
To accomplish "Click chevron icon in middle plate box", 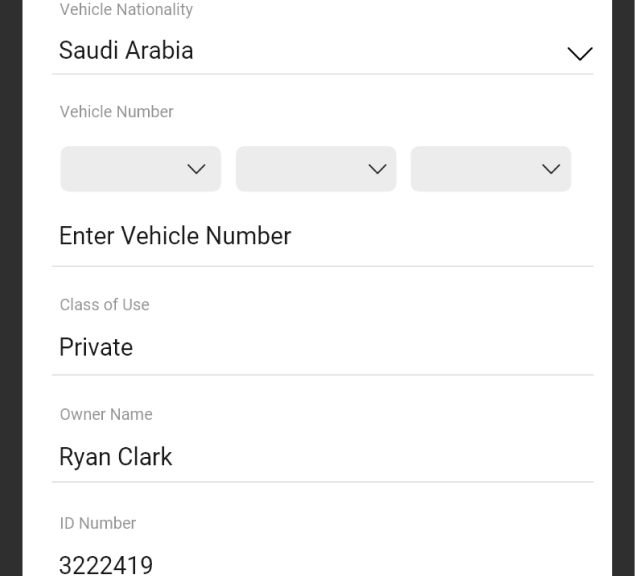I will [x=377, y=169].
